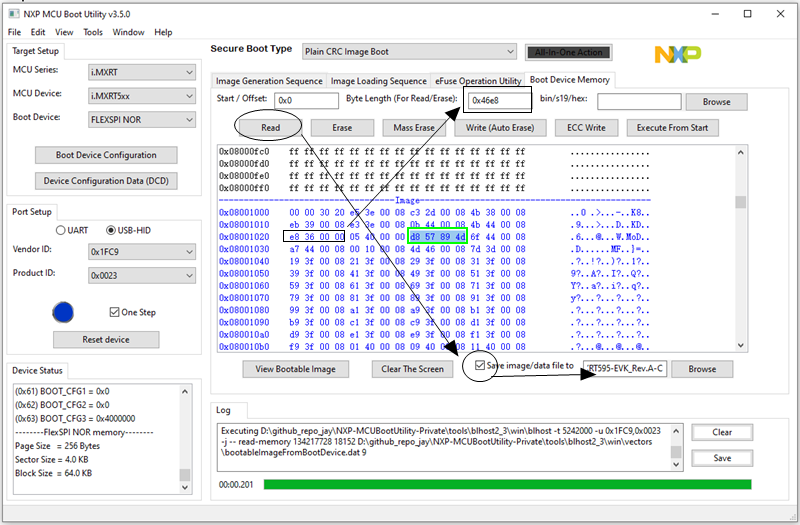800x525 pixels.
Task: Click the save file path field
Action: [626, 368]
